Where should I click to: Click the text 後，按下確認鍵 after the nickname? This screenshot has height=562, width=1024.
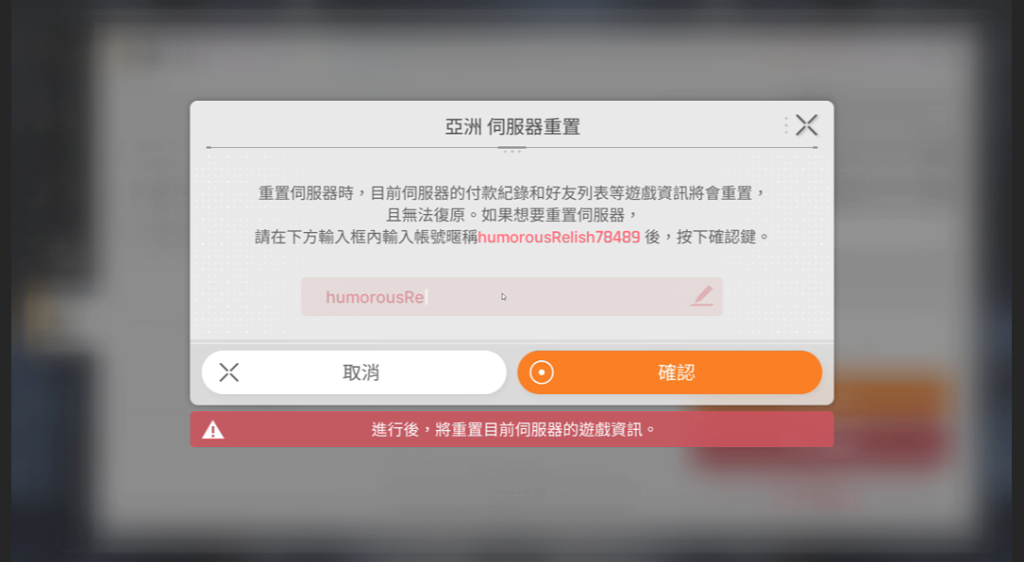click(707, 237)
